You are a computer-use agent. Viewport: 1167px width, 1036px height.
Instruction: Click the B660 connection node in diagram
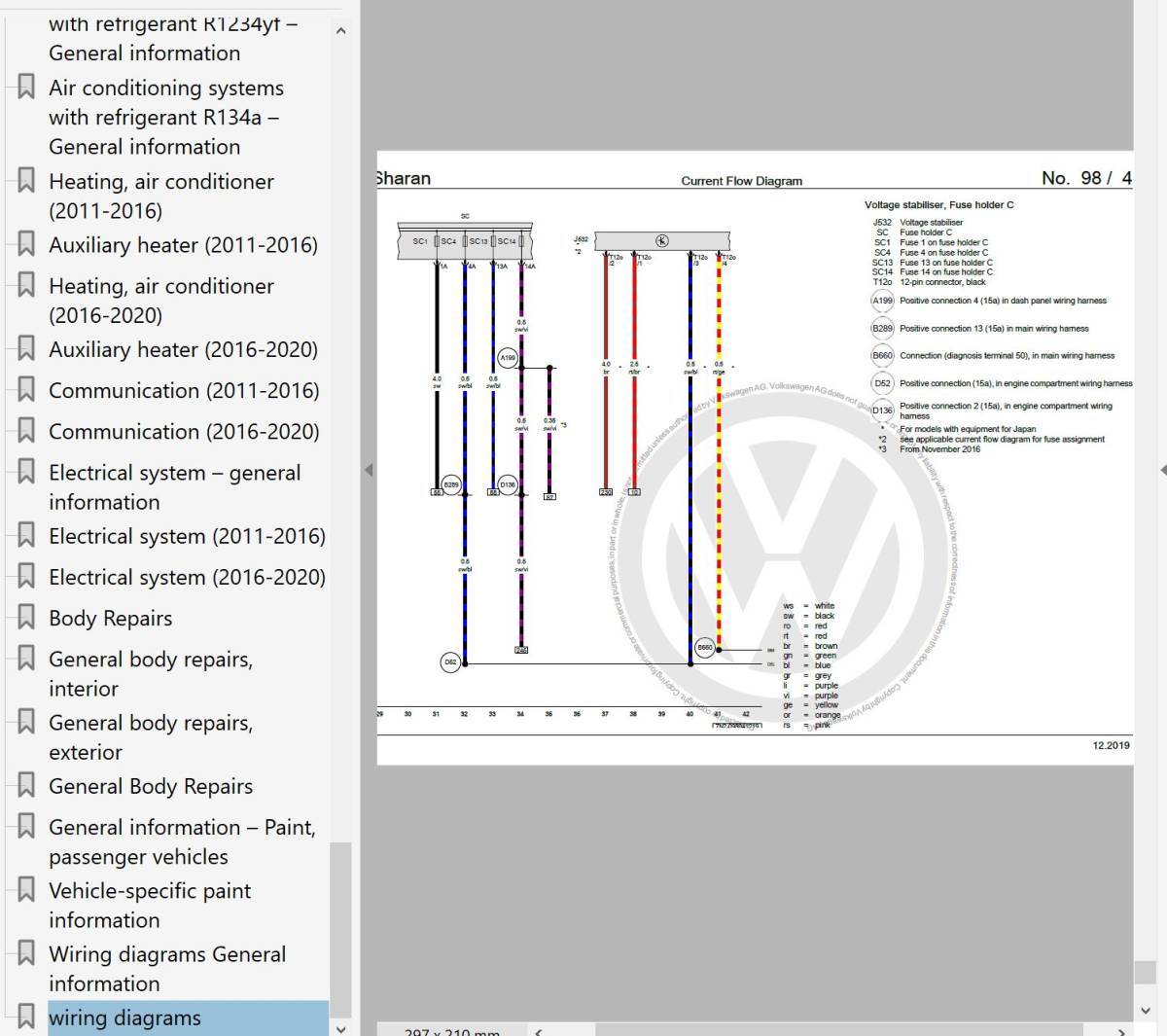pos(705,647)
